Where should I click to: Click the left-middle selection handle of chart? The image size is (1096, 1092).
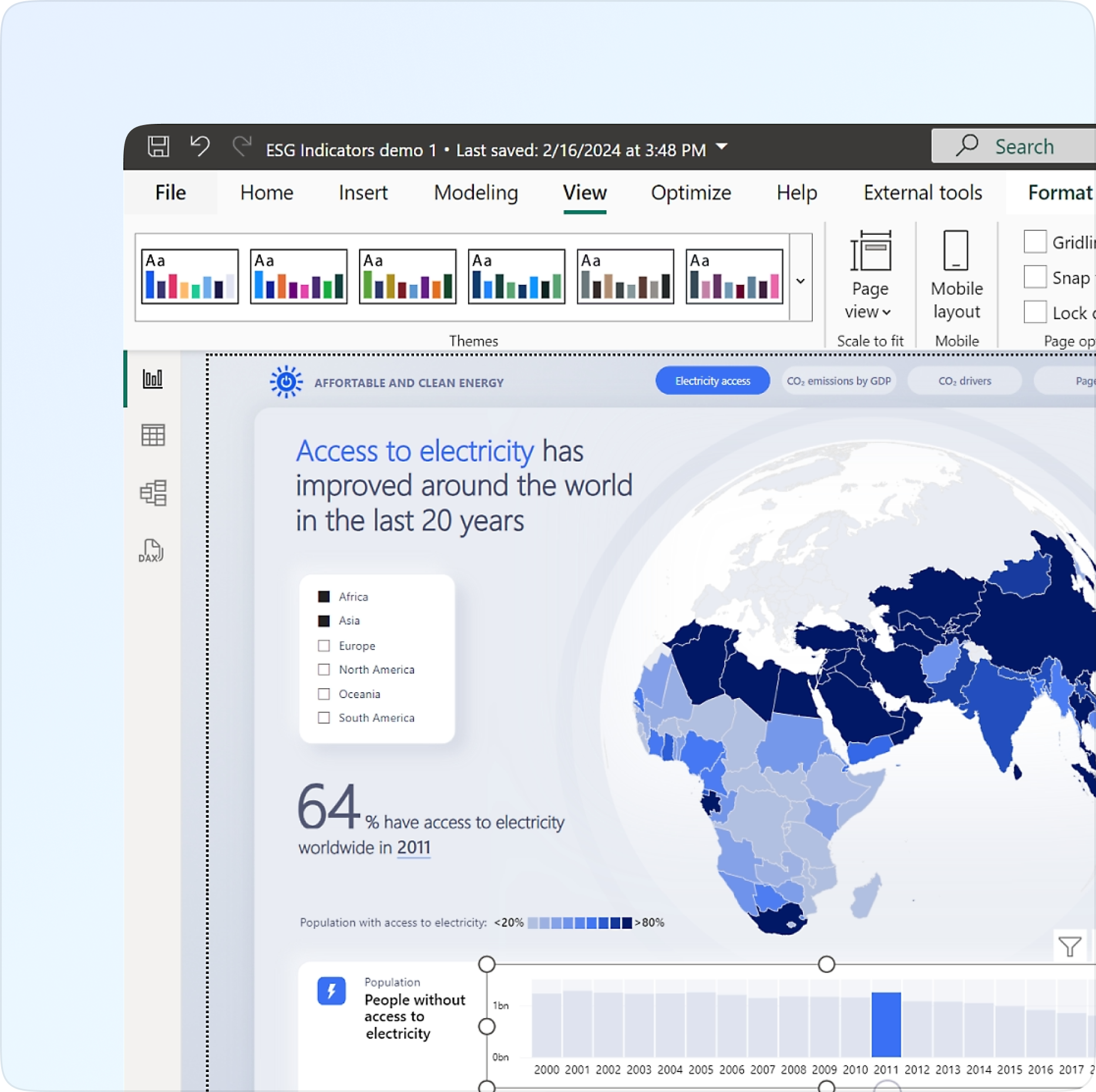tap(486, 1026)
